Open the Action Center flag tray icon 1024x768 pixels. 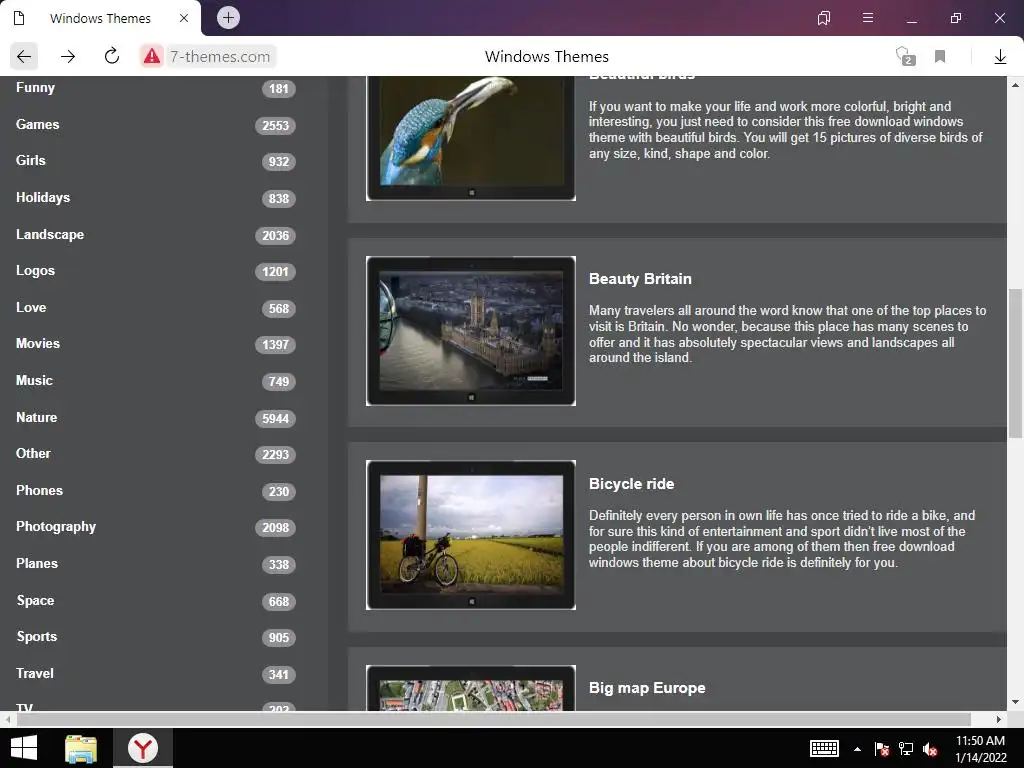[882, 749]
